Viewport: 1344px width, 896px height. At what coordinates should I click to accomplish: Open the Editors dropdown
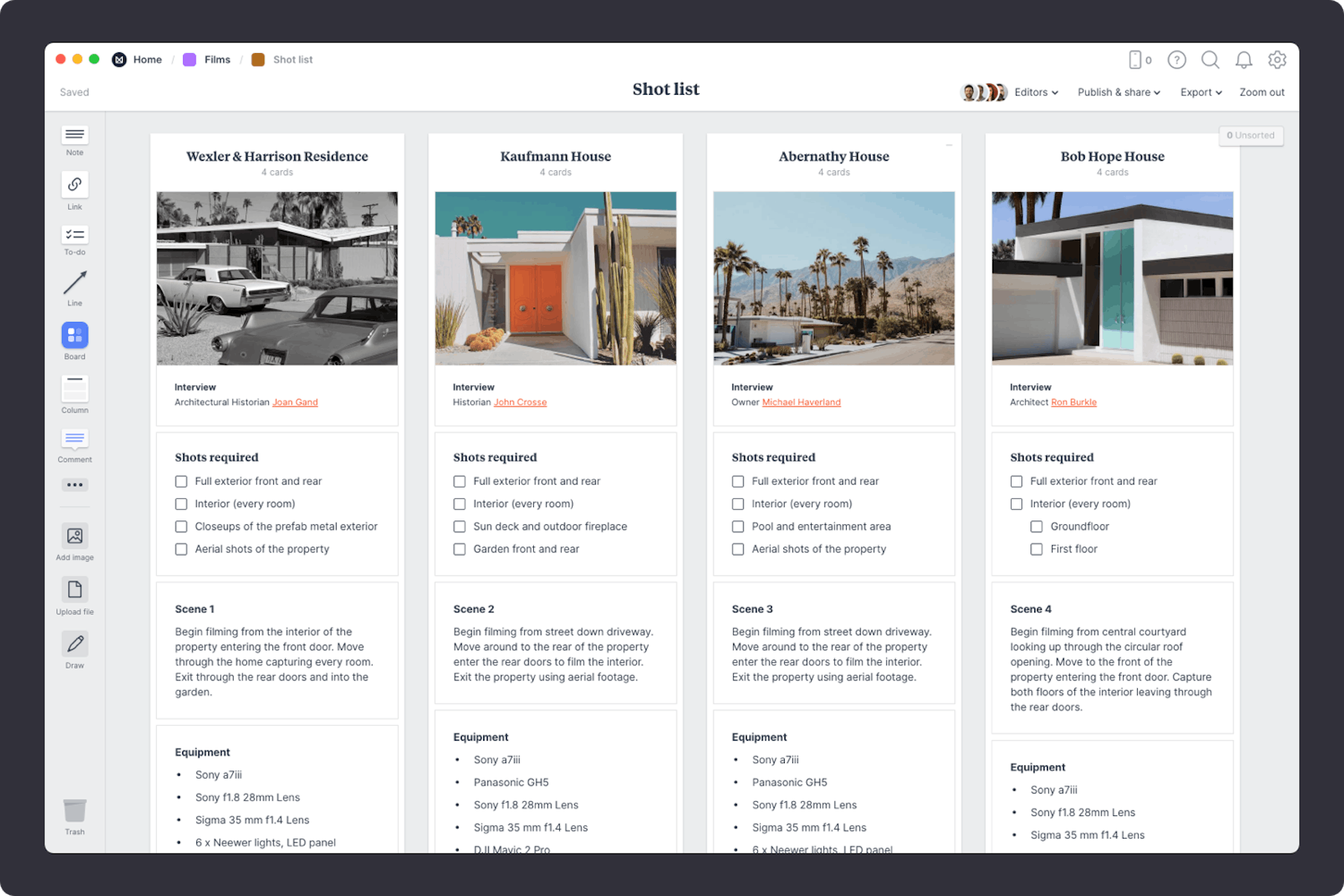click(x=1035, y=92)
